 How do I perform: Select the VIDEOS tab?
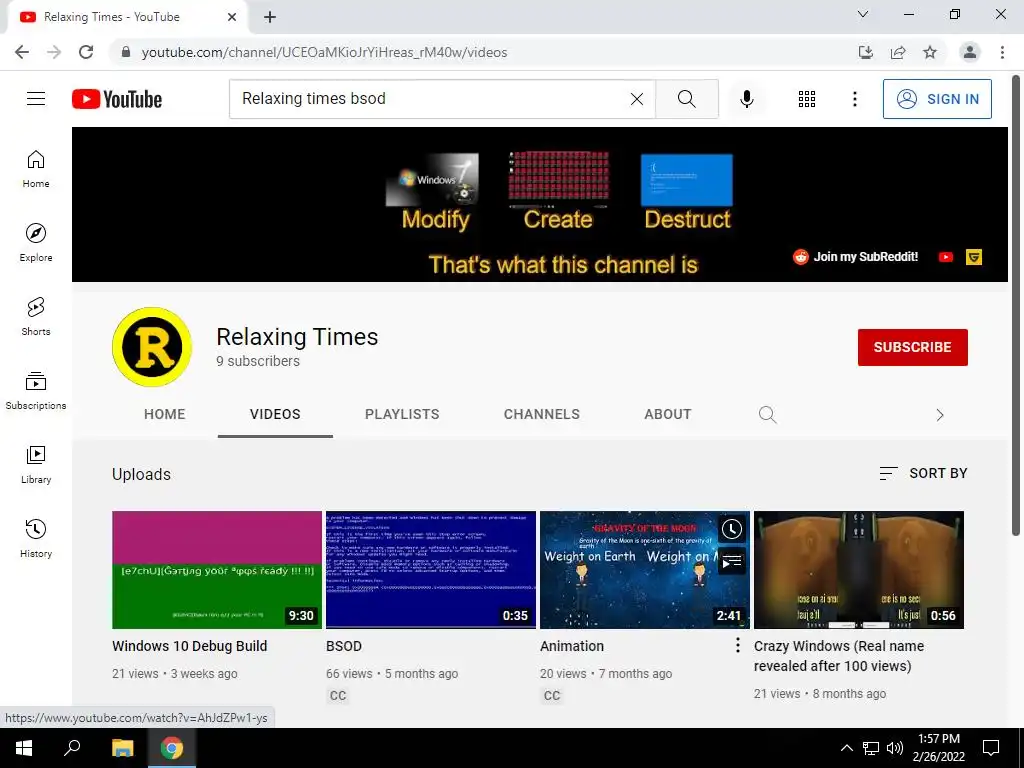(x=275, y=414)
